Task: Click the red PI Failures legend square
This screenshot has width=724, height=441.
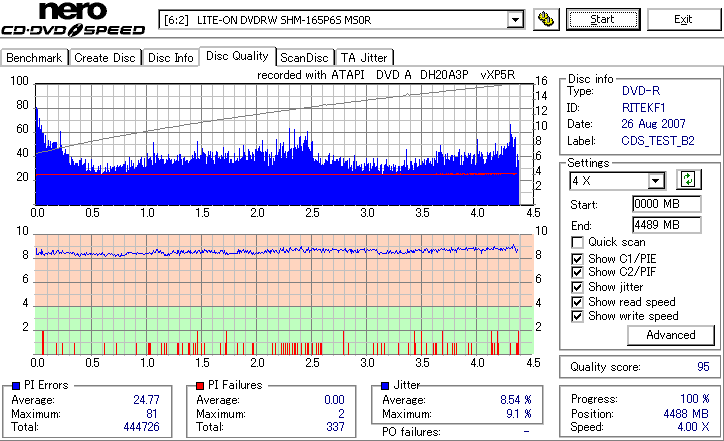Action: [x=200, y=386]
